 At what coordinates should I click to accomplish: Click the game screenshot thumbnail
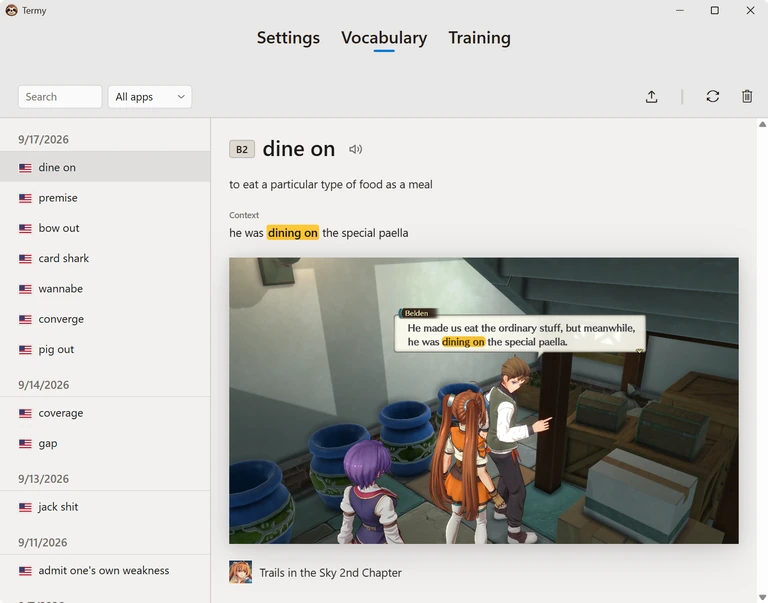483,400
